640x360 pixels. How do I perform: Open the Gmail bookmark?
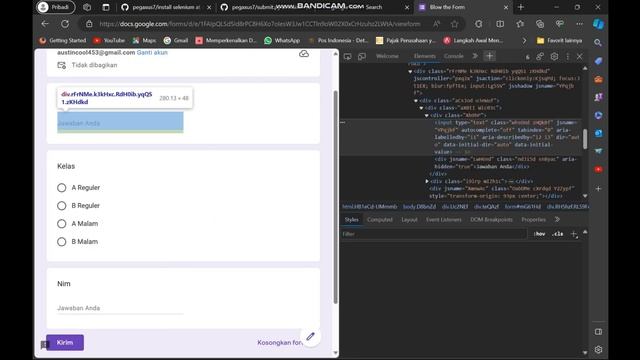pyautogui.click(x=176, y=40)
